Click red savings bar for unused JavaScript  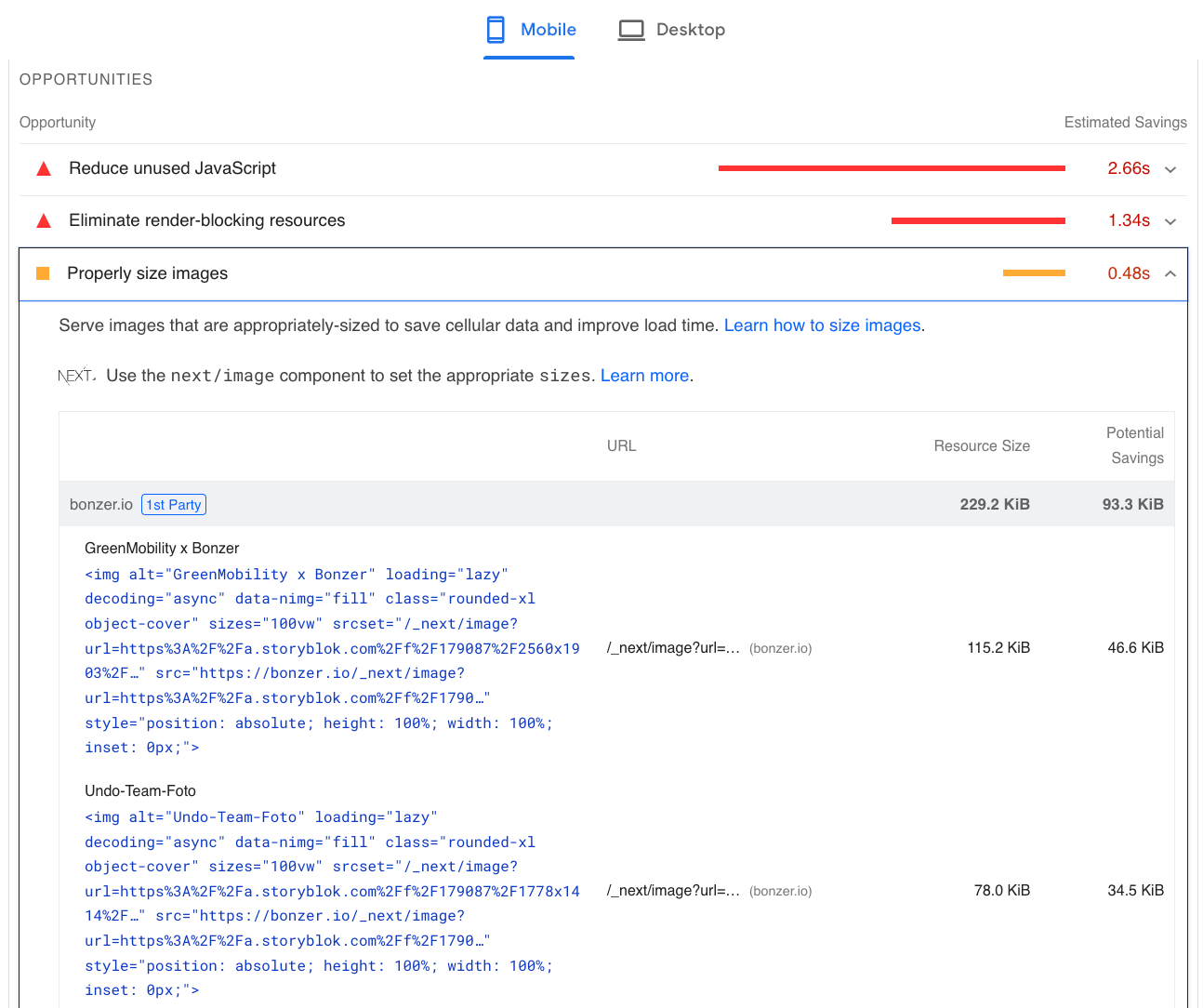892,168
